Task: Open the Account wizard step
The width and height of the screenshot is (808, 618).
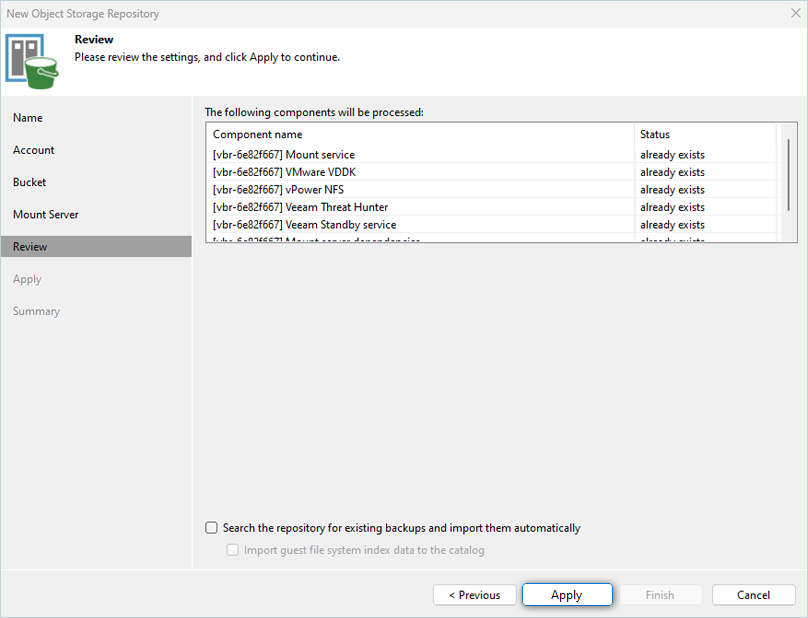Action: 34,150
